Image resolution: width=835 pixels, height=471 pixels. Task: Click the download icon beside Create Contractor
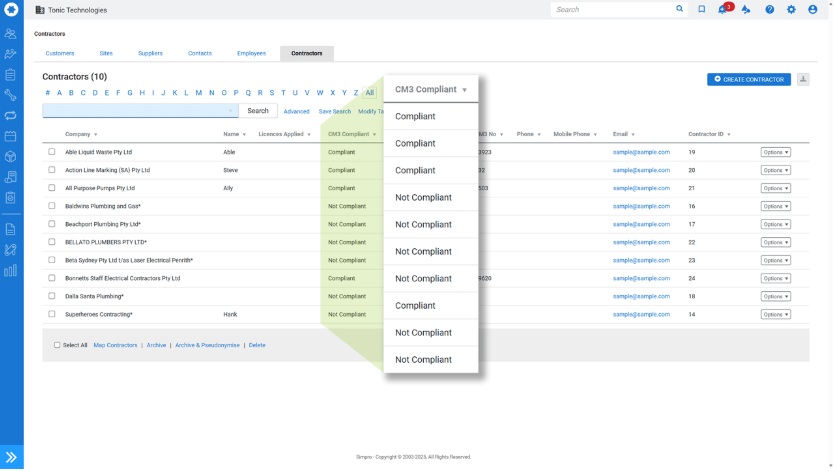click(803, 79)
